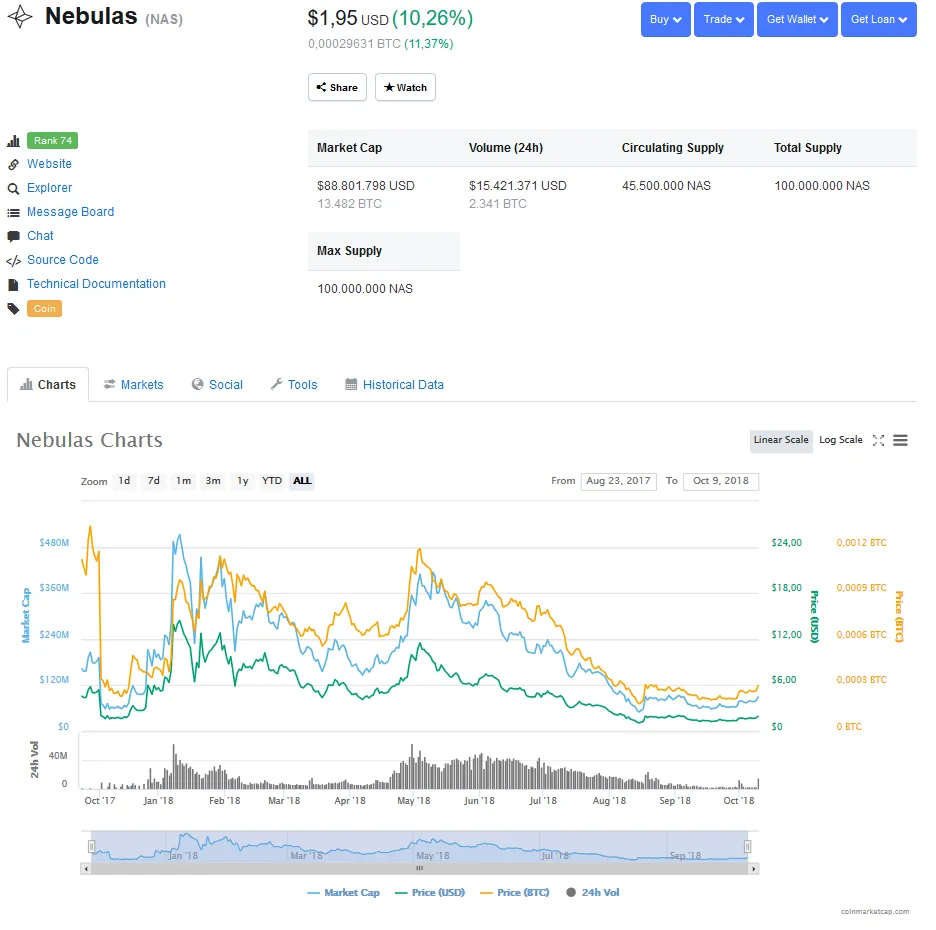Click the left handle of chart range navigator
The width and height of the screenshot is (936, 930).
pos(91,846)
